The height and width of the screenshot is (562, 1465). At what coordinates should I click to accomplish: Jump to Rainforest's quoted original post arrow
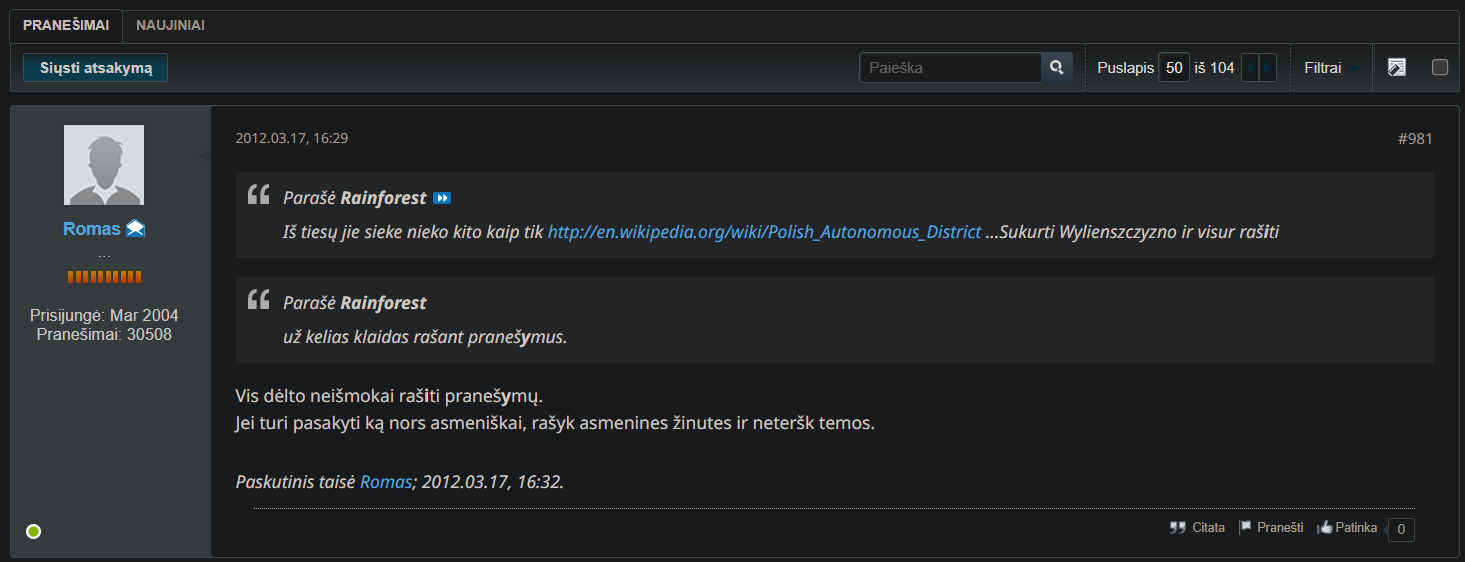tap(442, 198)
